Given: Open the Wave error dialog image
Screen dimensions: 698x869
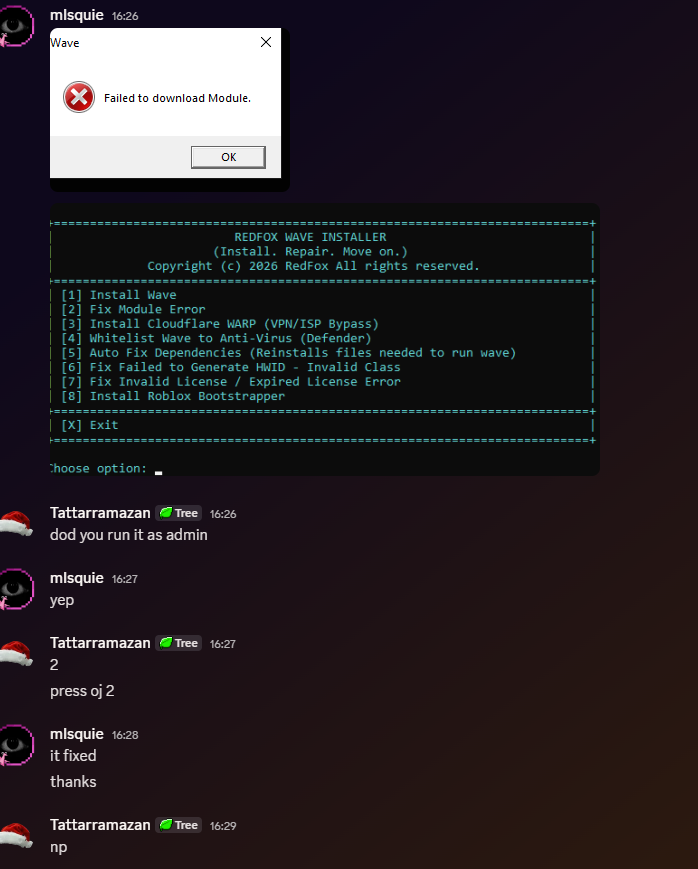Looking at the screenshot, I should pyautogui.click(x=170, y=110).
